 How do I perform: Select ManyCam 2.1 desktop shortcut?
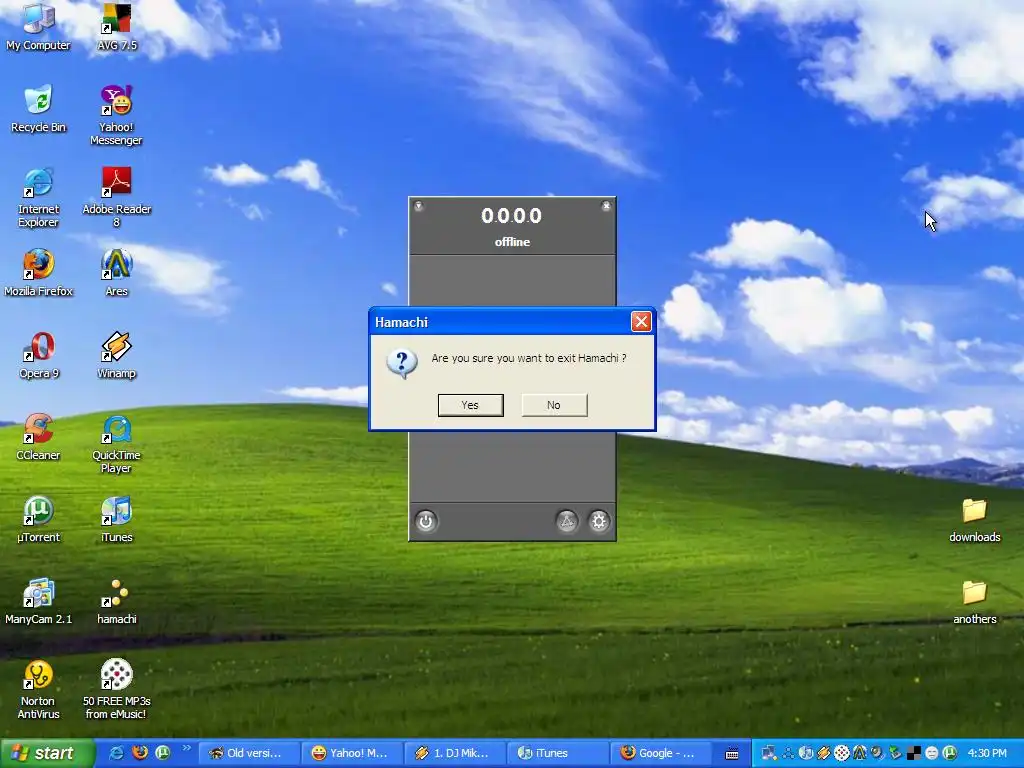[39, 601]
